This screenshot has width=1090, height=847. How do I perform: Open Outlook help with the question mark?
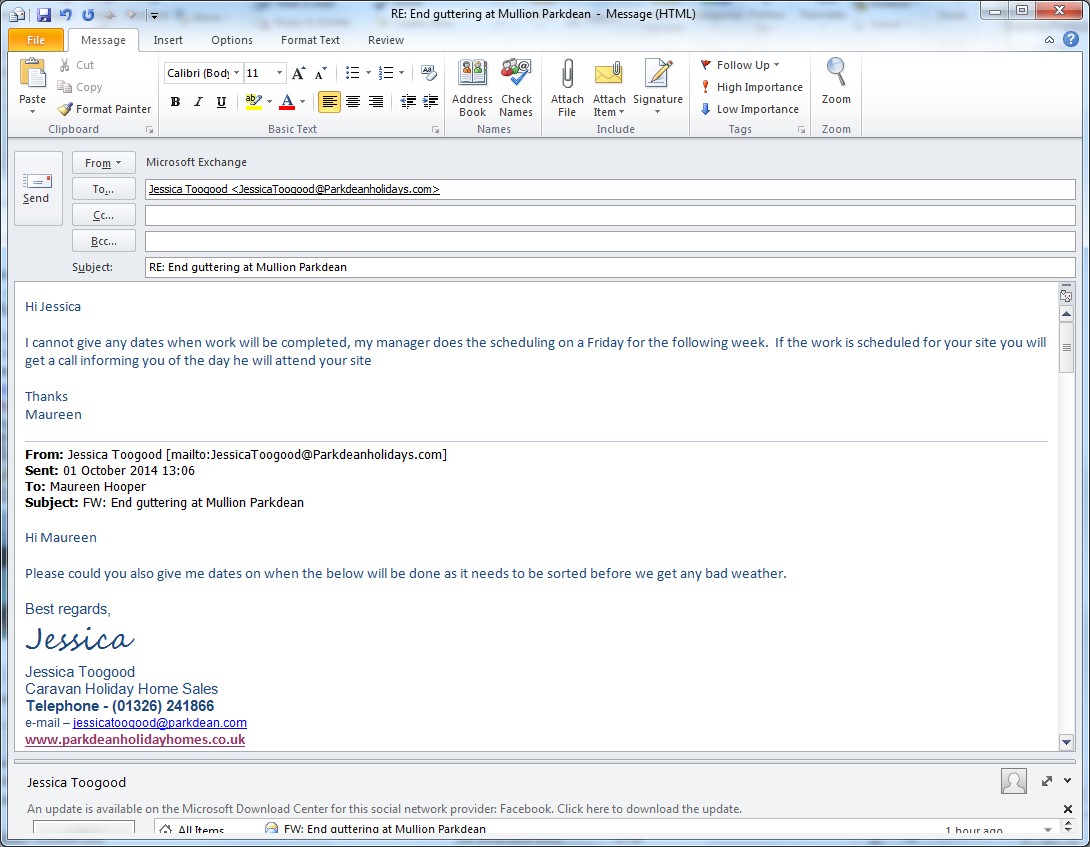tap(1071, 40)
